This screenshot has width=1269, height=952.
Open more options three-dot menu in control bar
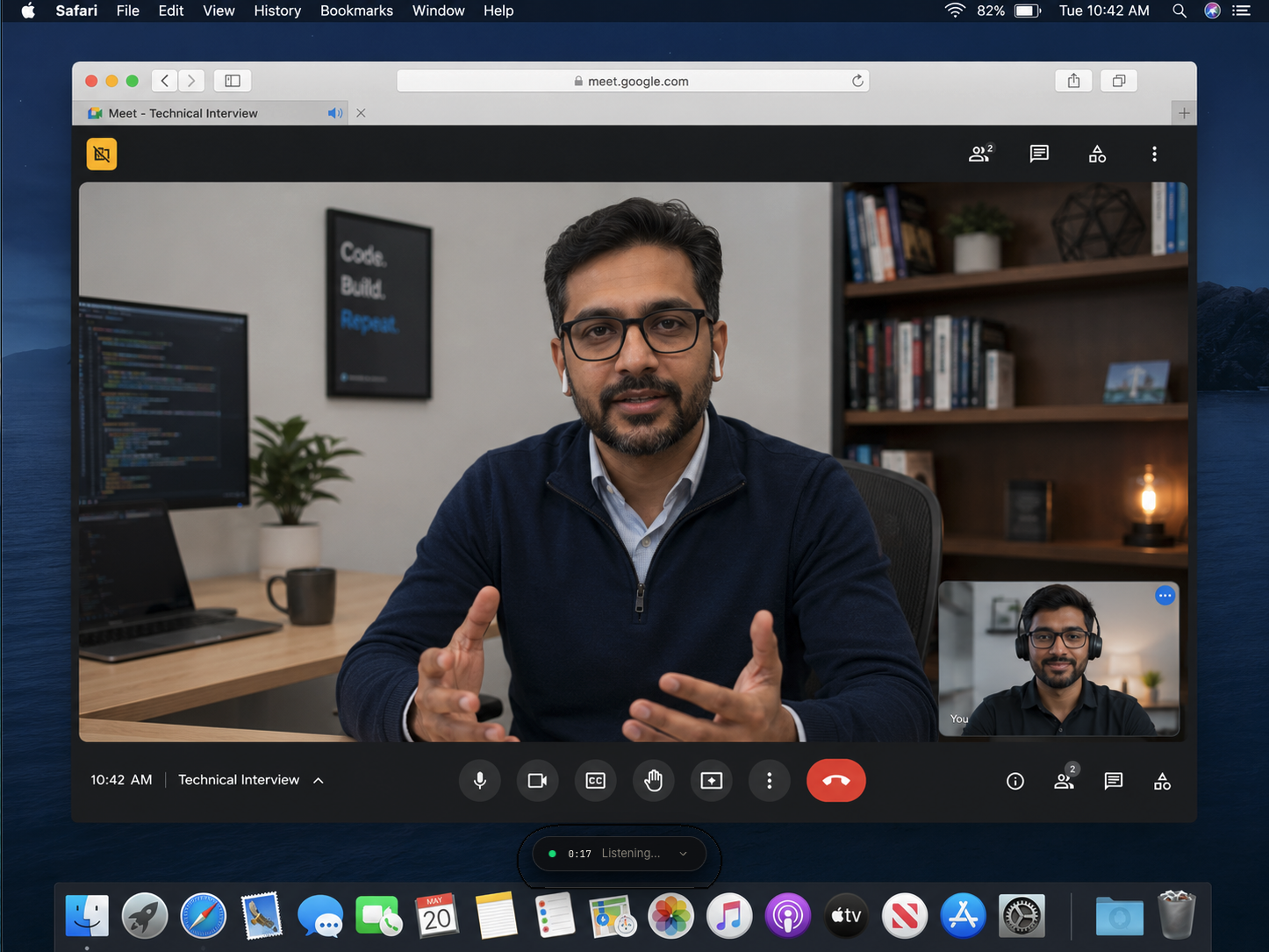(770, 780)
